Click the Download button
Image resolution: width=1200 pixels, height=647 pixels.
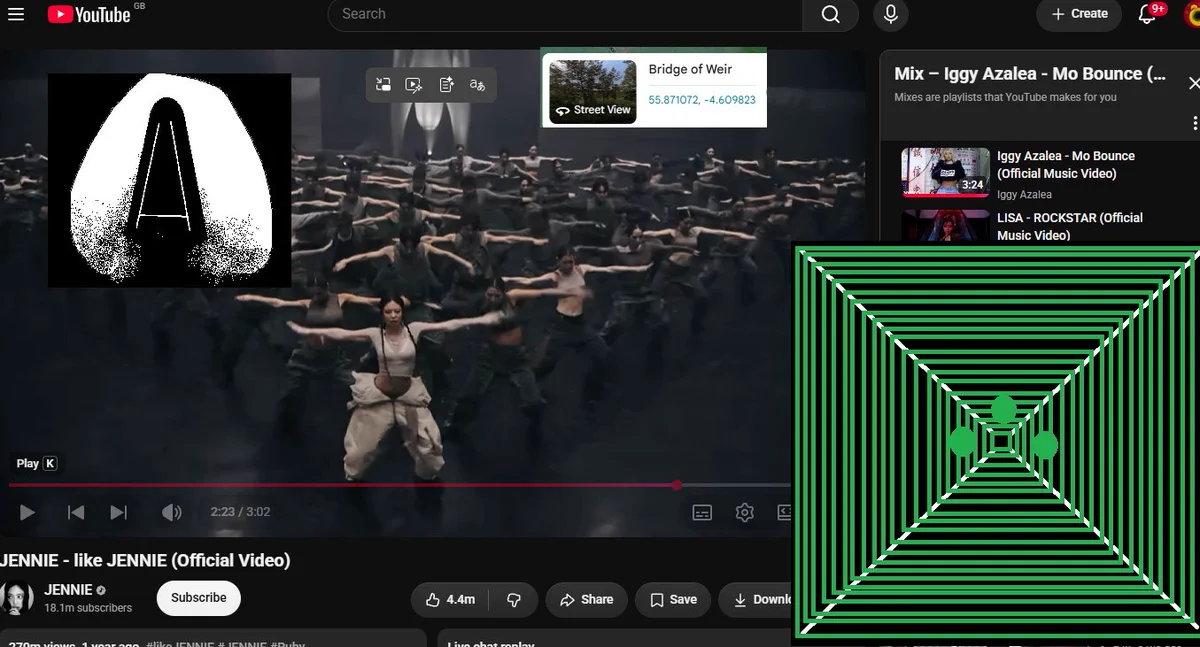[x=757, y=599]
